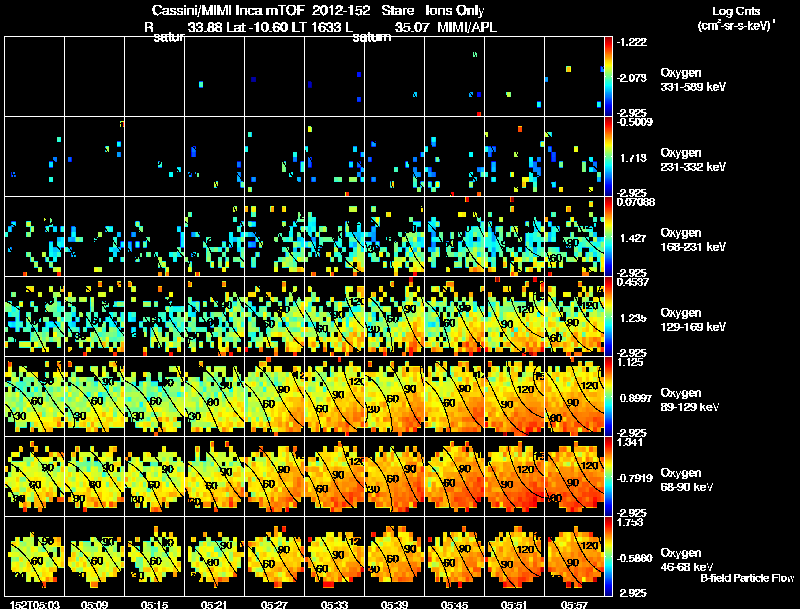
Task: Click the Oxygen 331-589 keV row label
Action: [x=693, y=80]
